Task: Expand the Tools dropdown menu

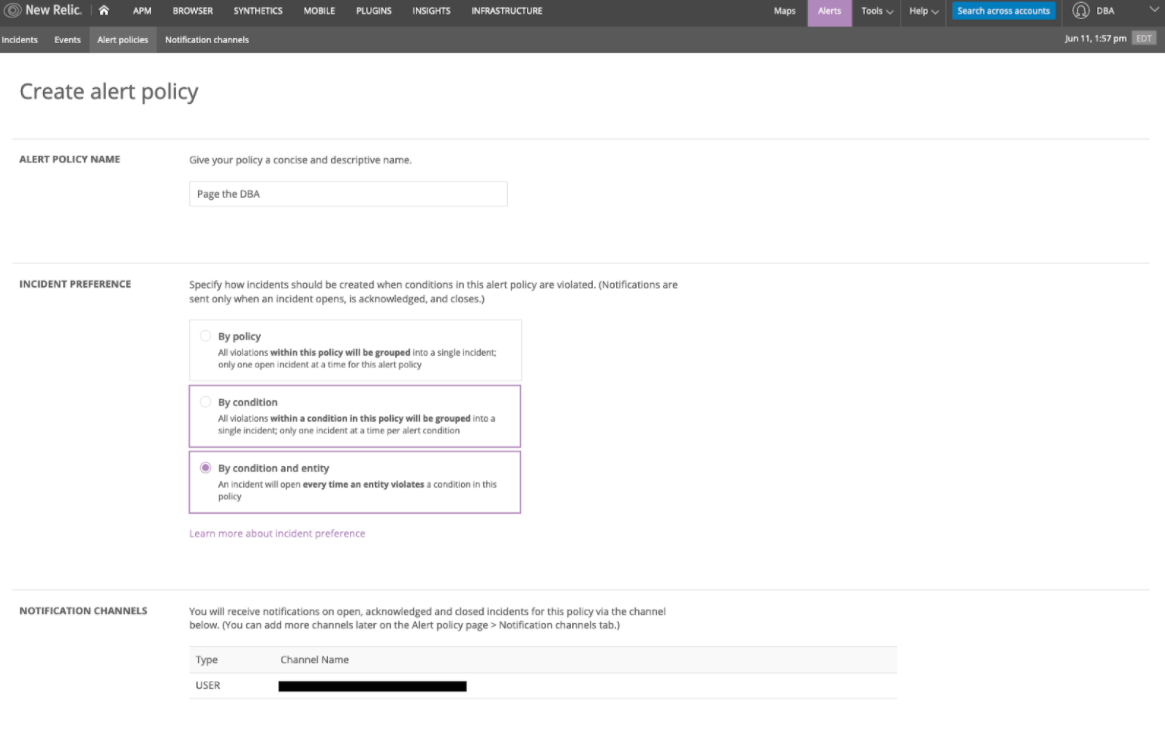Action: click(877, 11)
